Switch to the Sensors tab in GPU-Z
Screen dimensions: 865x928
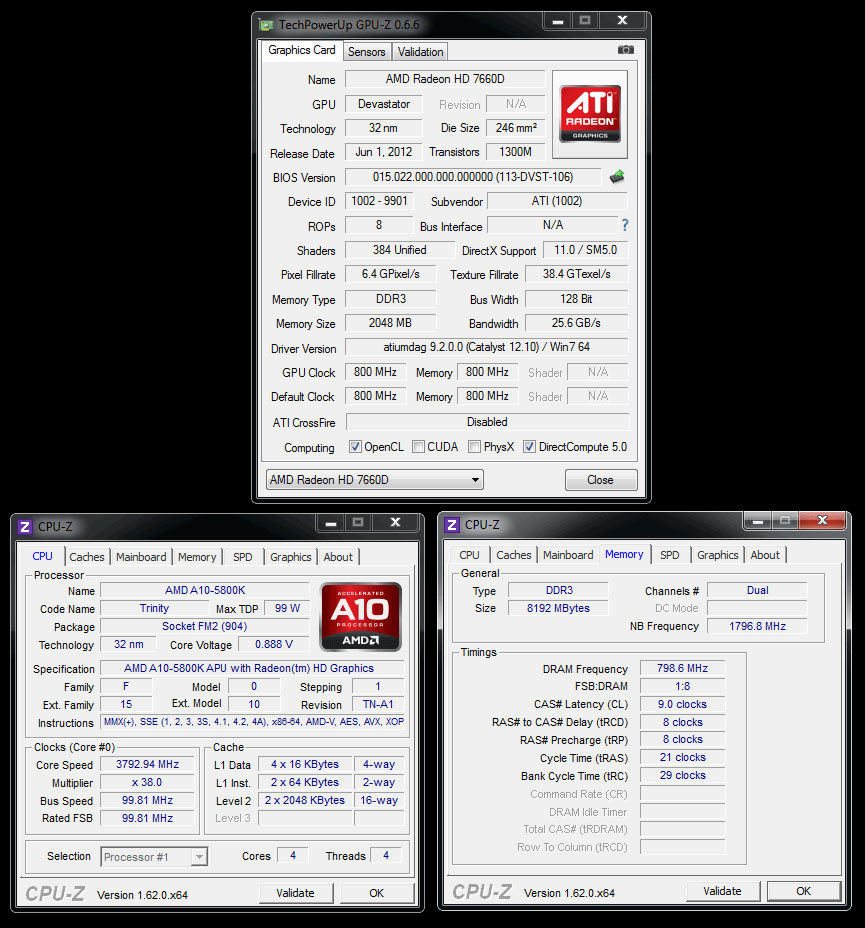tap(367, 52)
